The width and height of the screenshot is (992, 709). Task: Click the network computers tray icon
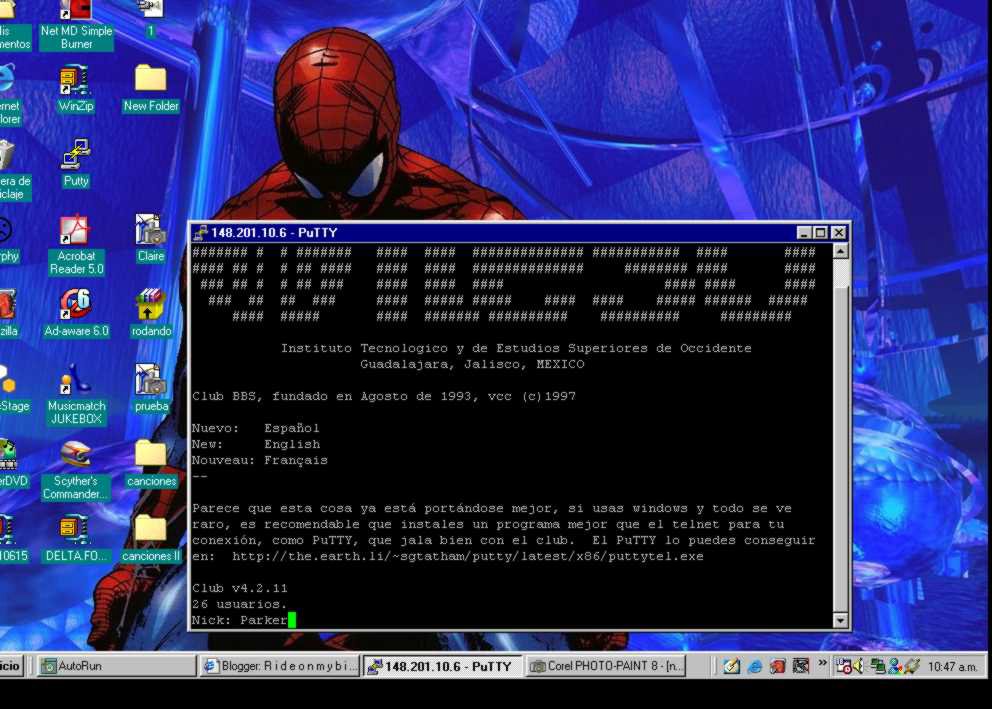(877, 666)
